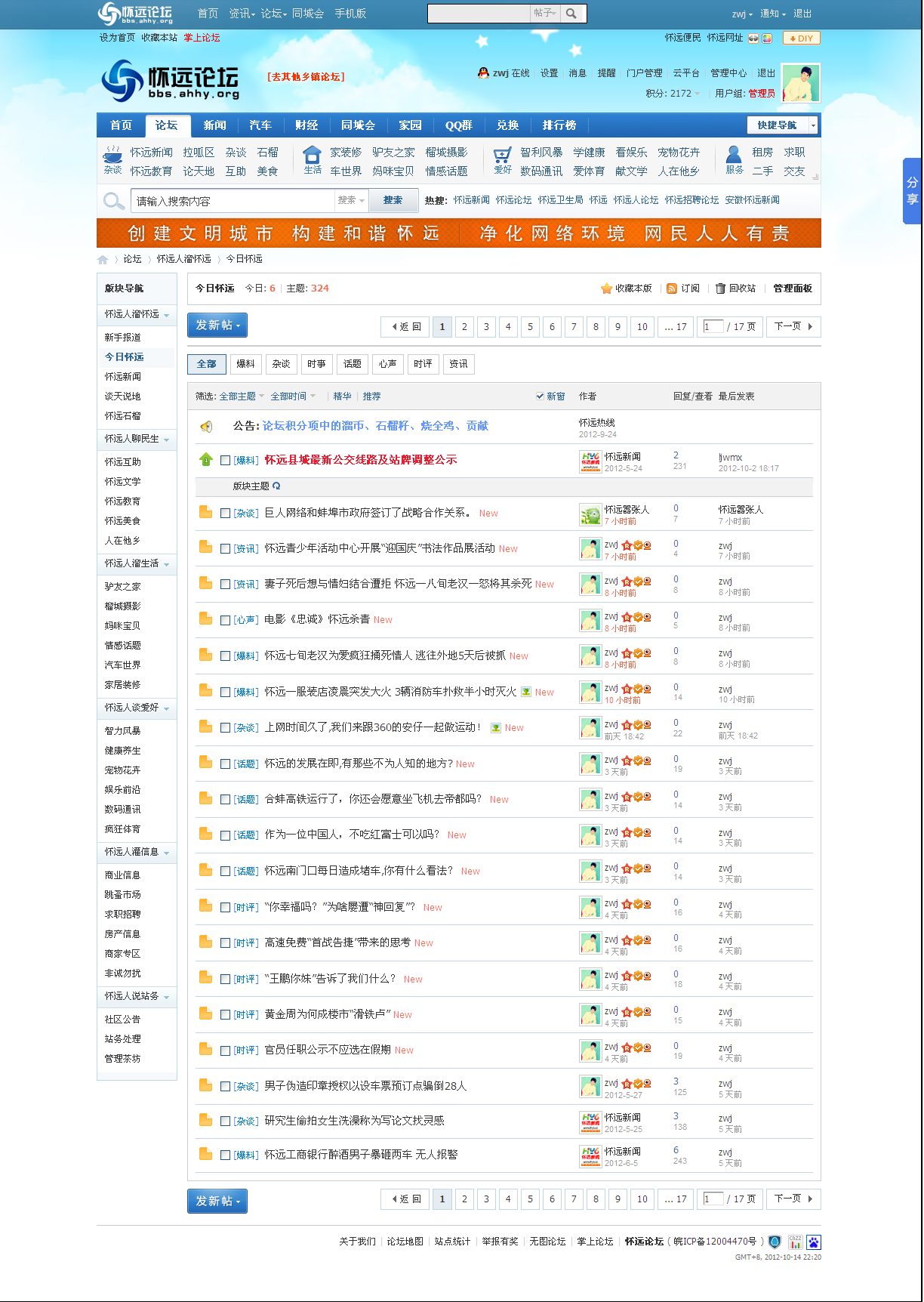Go to page 5 in top pagination
Image resolution: width=924 pixels, height=1302 pixels.
point(530,327)
